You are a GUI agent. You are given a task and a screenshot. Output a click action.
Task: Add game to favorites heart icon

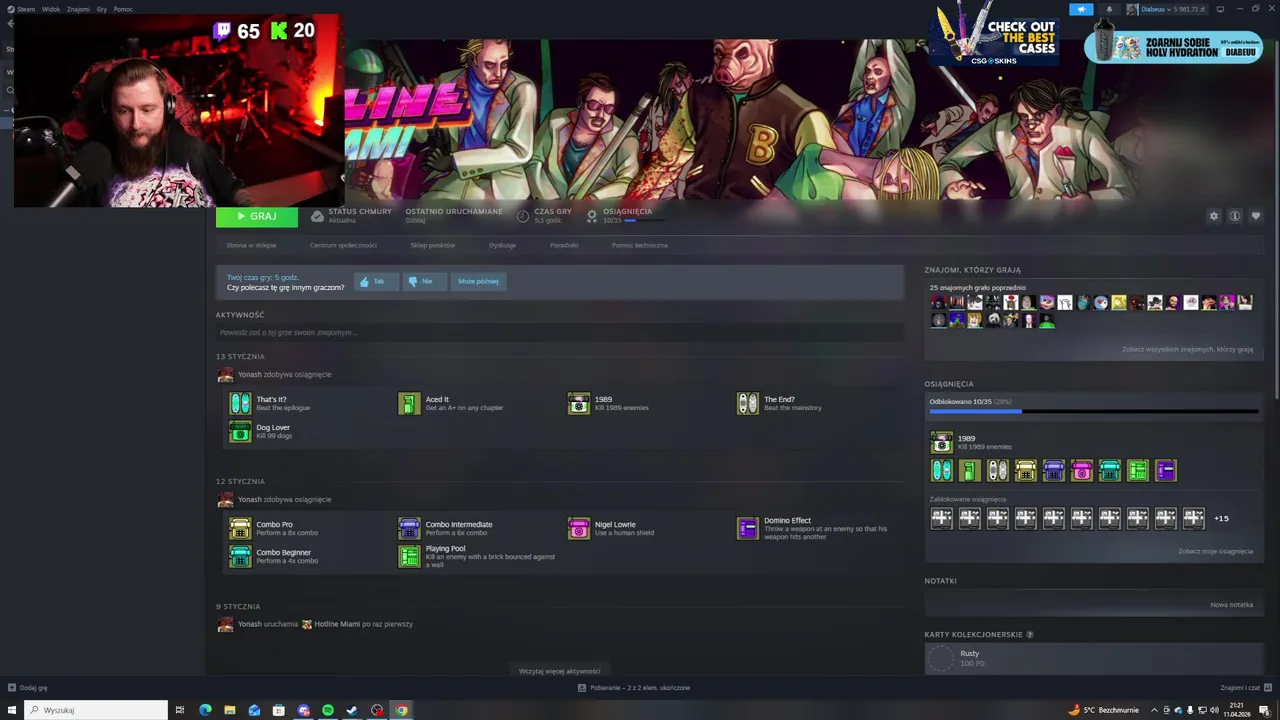click(1256, 216)
